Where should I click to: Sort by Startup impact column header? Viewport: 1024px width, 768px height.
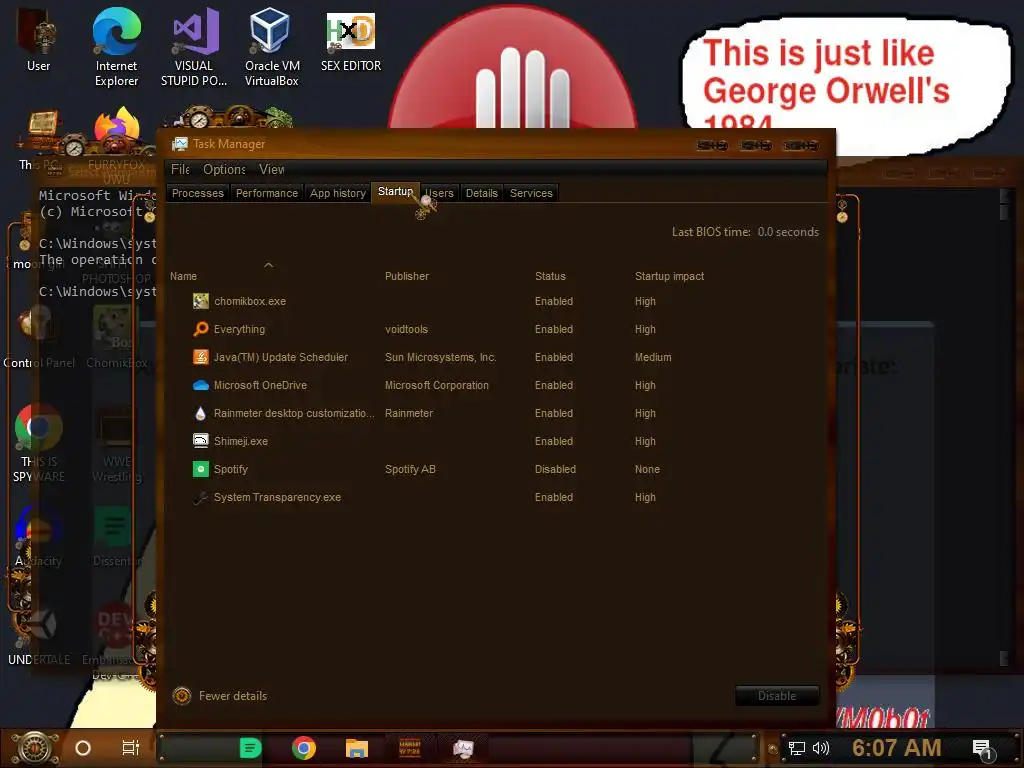pyautogui.click(x=669, y=276)
